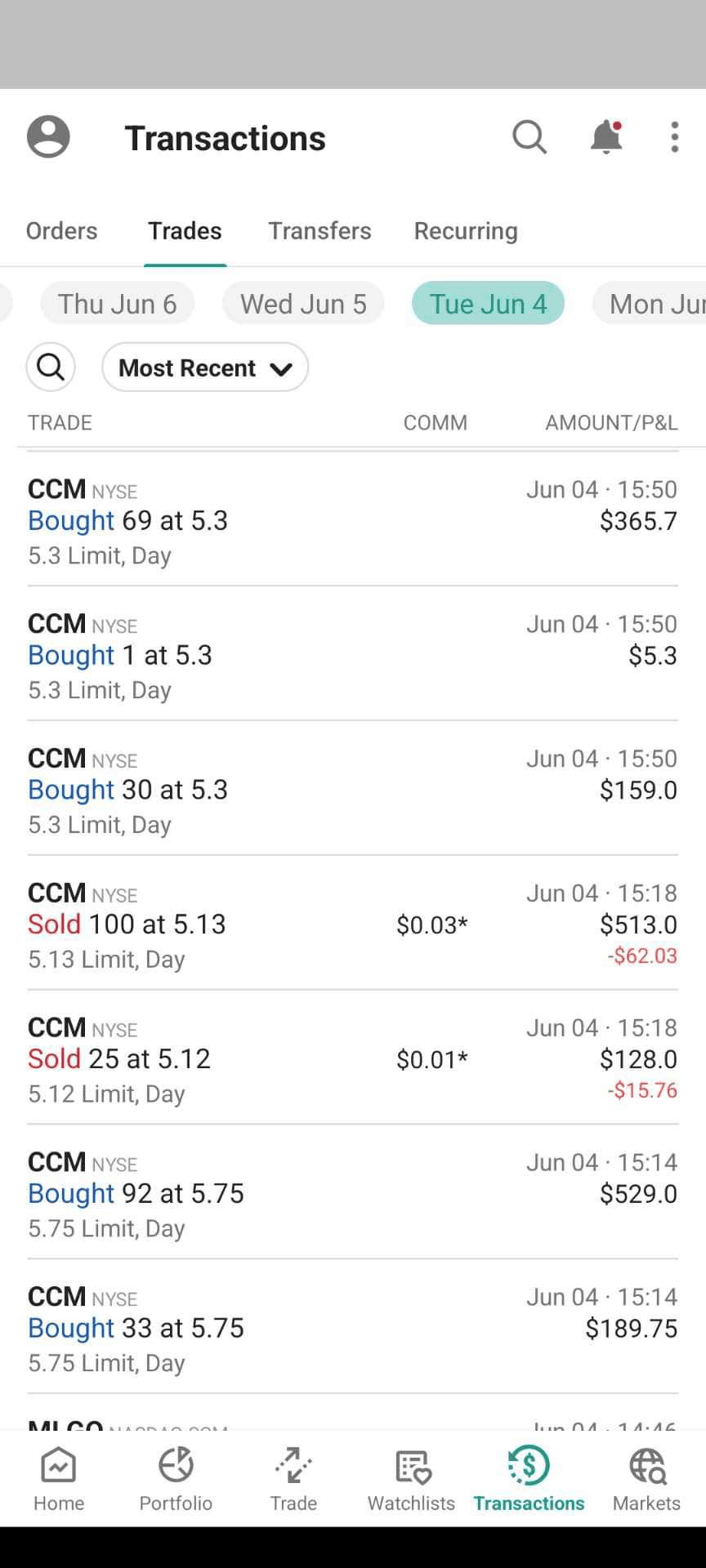Image resolution: width=706 pixels, height=1568 pixels.
Task: Select the Wed Jun 5 date chip
Action: click(303, 304)
